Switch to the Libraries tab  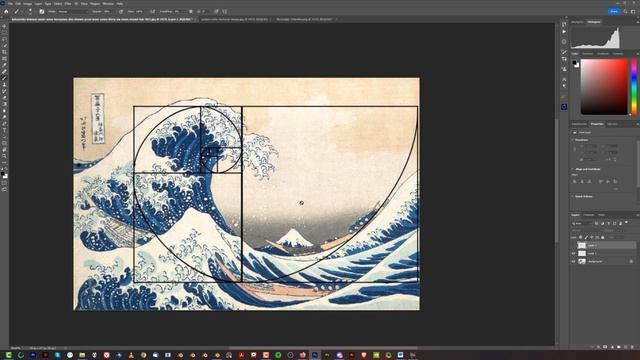pyautogui.click(x=612, y=124)
